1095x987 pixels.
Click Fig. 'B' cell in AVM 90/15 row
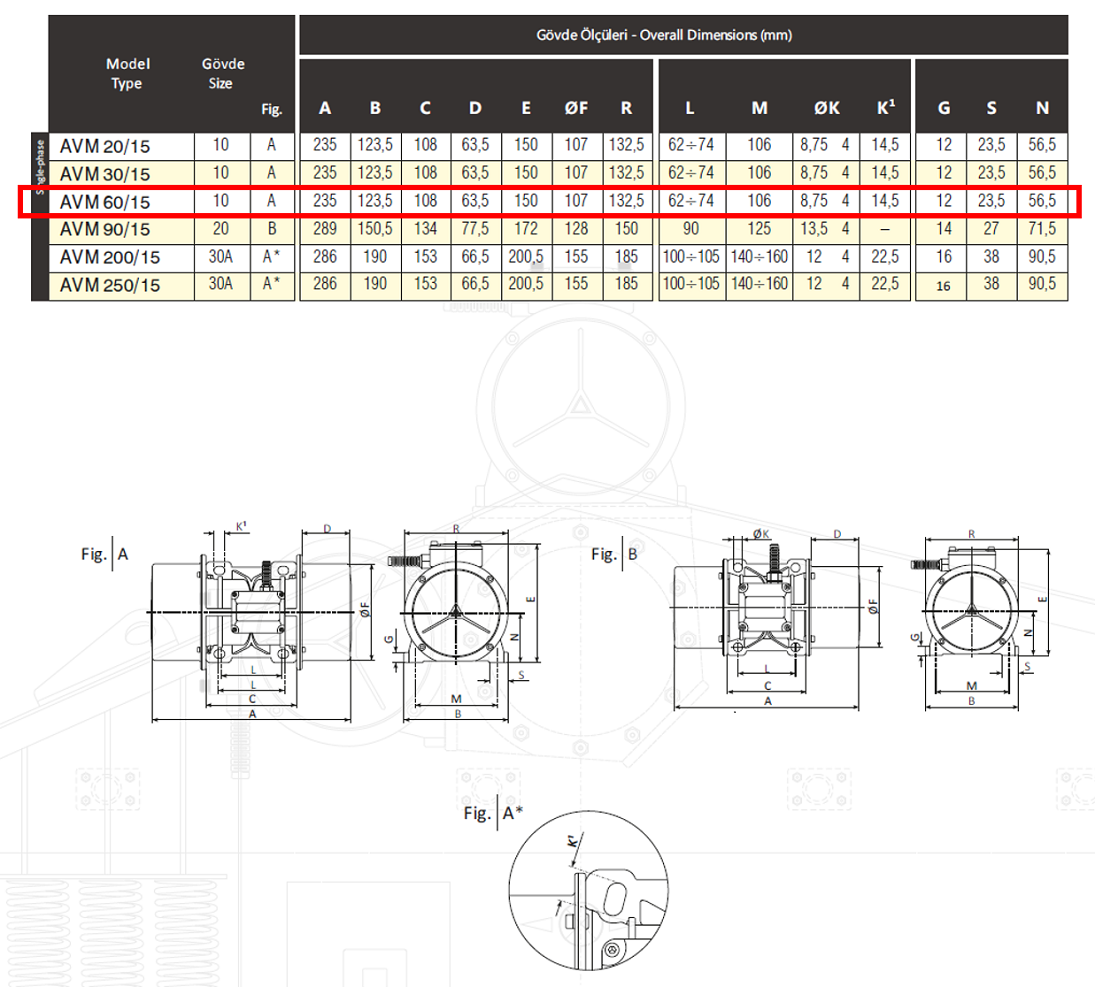pos(272,229)
